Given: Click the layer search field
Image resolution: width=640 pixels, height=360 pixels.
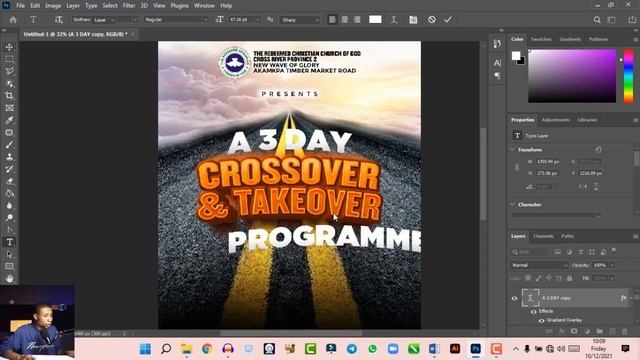Looking at the screenshot, I should (x=530, y=252).
